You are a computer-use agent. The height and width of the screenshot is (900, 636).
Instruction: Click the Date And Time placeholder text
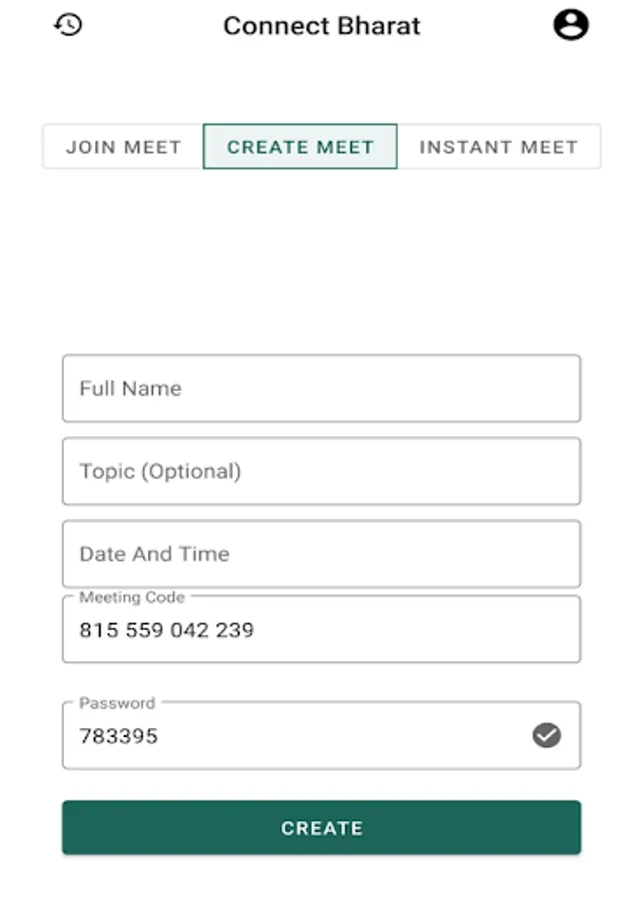tap(154, 554)
